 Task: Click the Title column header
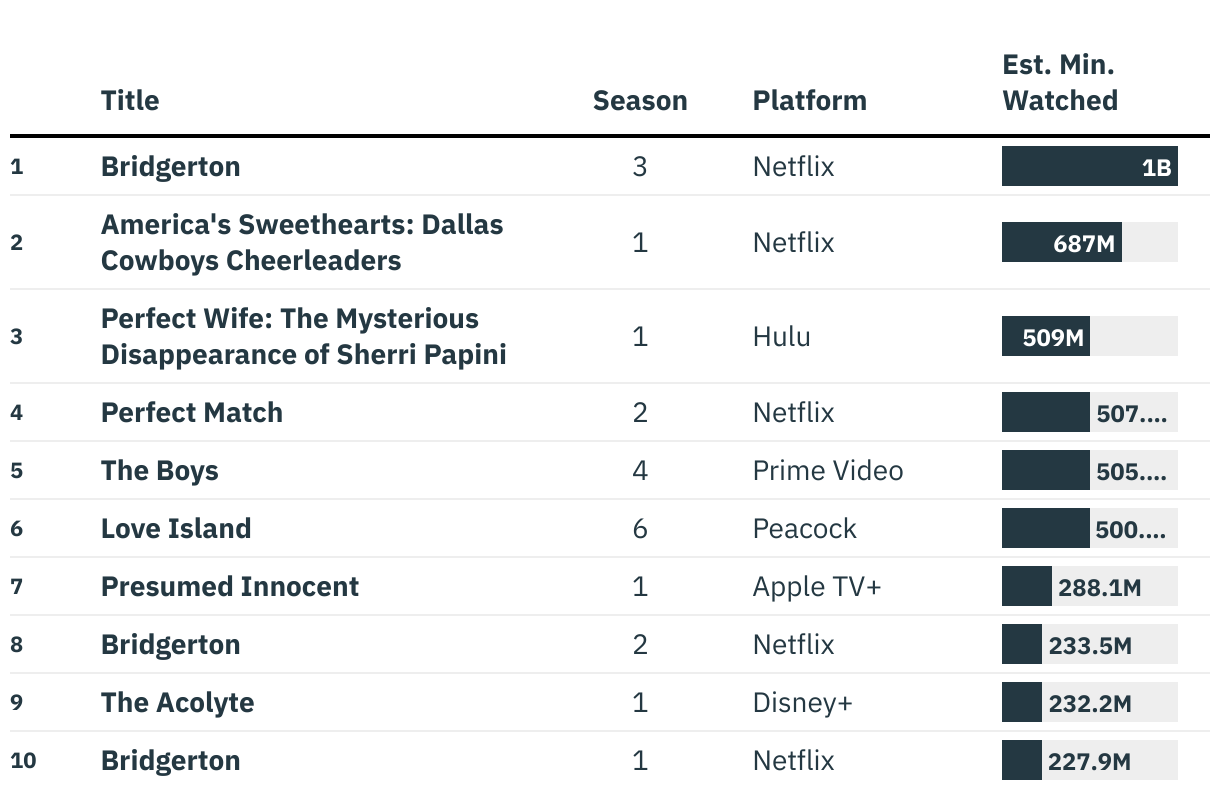coord(130,101)
